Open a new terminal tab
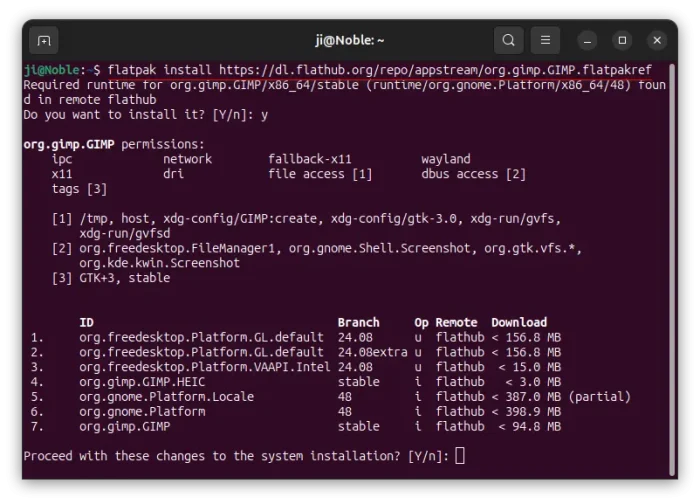 44,40
